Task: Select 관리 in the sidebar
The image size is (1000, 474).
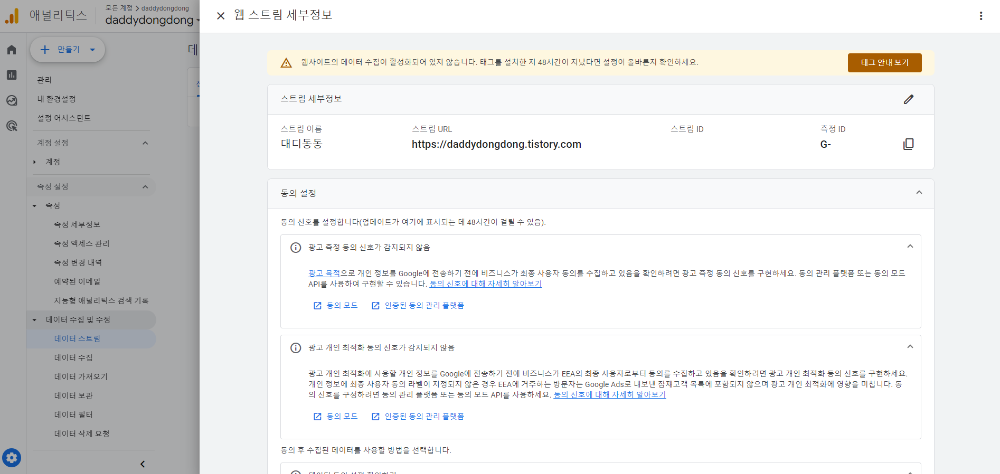Action: [x=45, y=80]
